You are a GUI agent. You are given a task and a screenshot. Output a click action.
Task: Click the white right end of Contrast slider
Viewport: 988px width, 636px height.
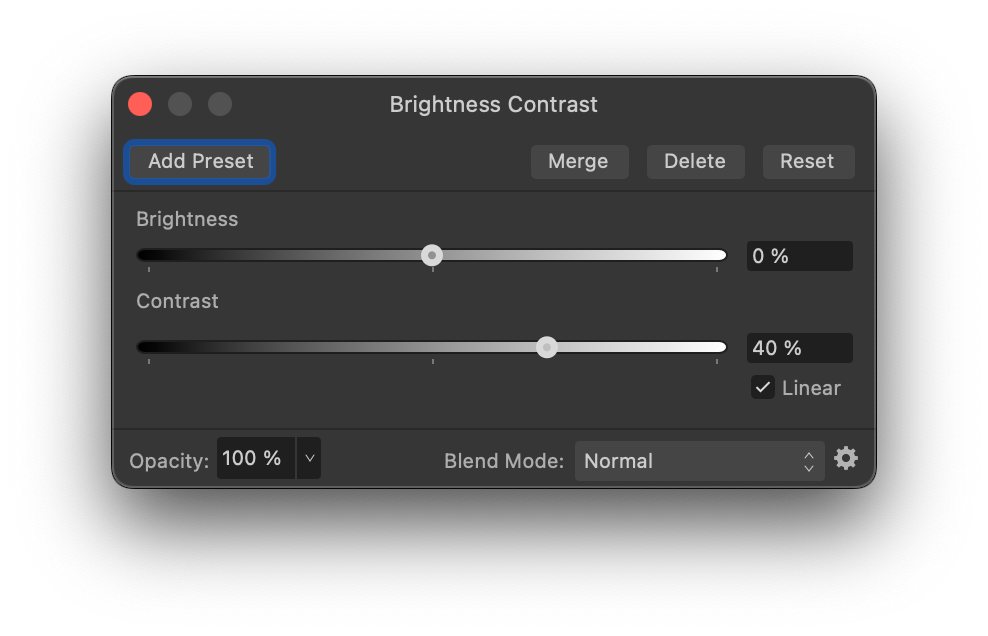tap(718, 347)
